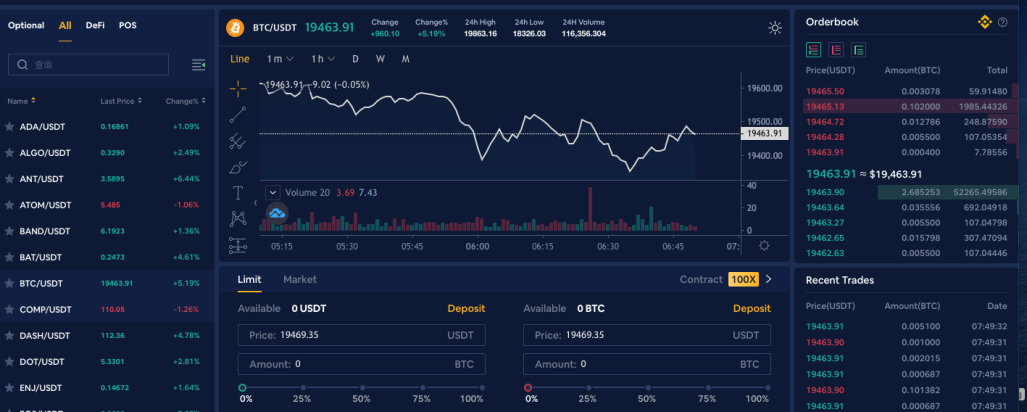Select the trend line drawing tool
Viewport: 1027px width, 412px height.
(x=238, y=115)
